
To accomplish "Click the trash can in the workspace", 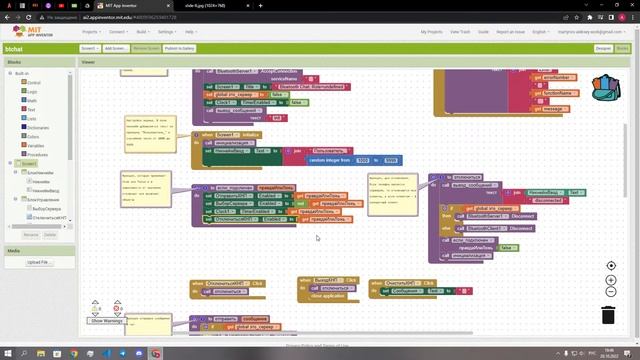I will pos(608,315).
